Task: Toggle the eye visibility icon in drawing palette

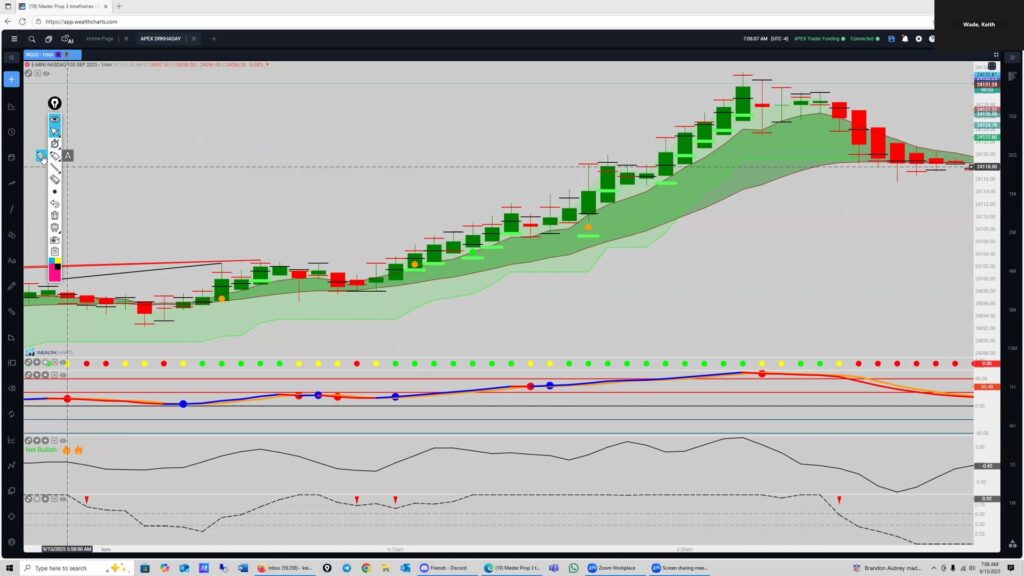Action: coord(56,119)
